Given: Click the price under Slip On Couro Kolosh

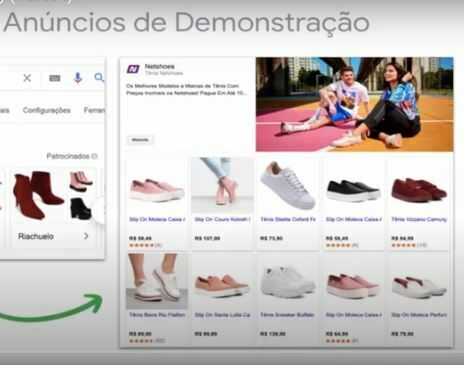Looking at the screenshot, I should (x=207, y=238).
